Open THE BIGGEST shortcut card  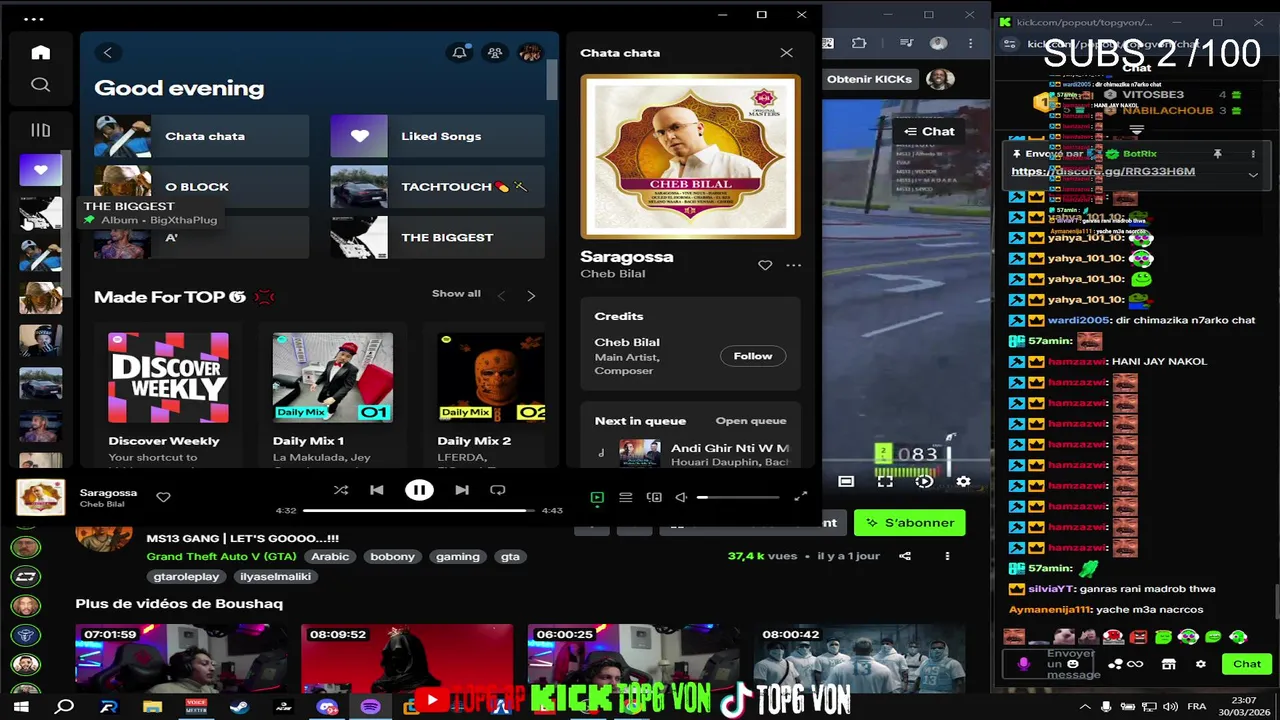pyautogui.click(x=438, y=238)
